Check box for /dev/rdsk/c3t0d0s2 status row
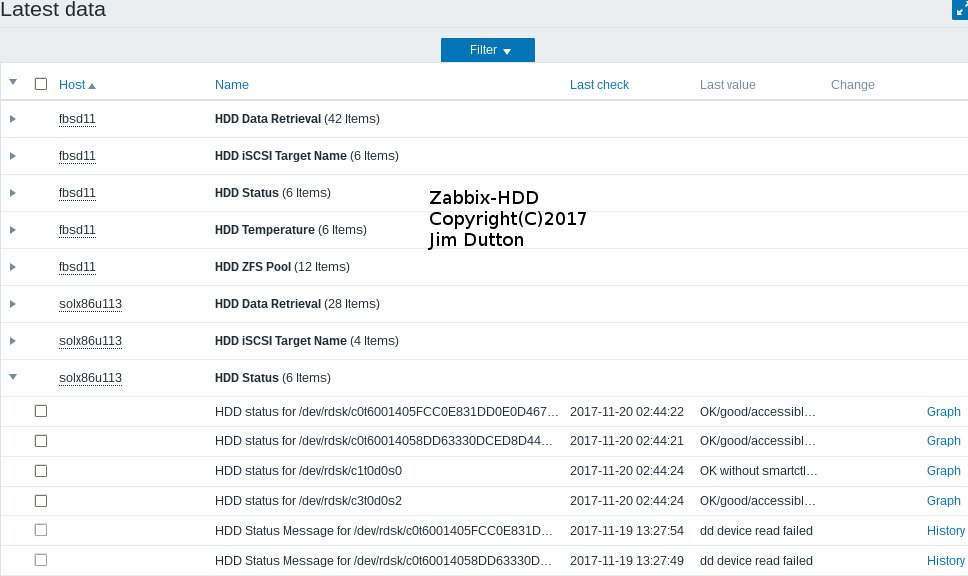968x576 pixels. click(x=41, y=501)
